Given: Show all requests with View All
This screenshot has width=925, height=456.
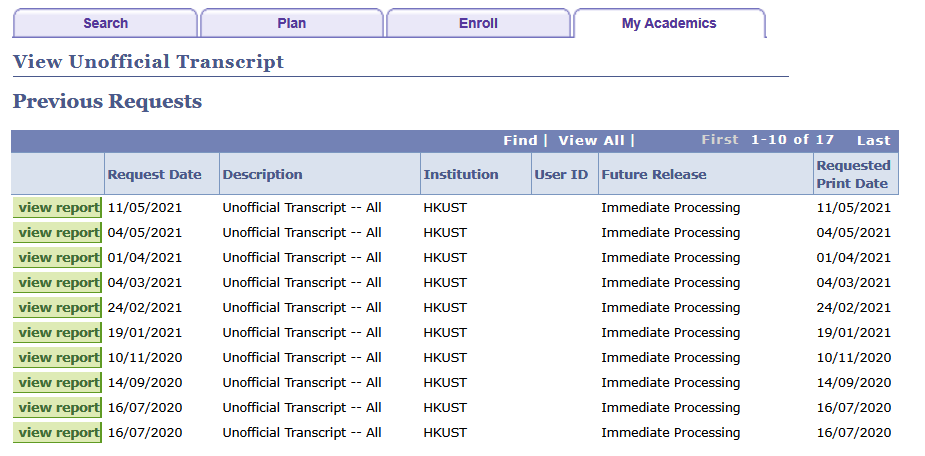Looking at the screenshot, I should pyautogui.click(x=591, y=140).
